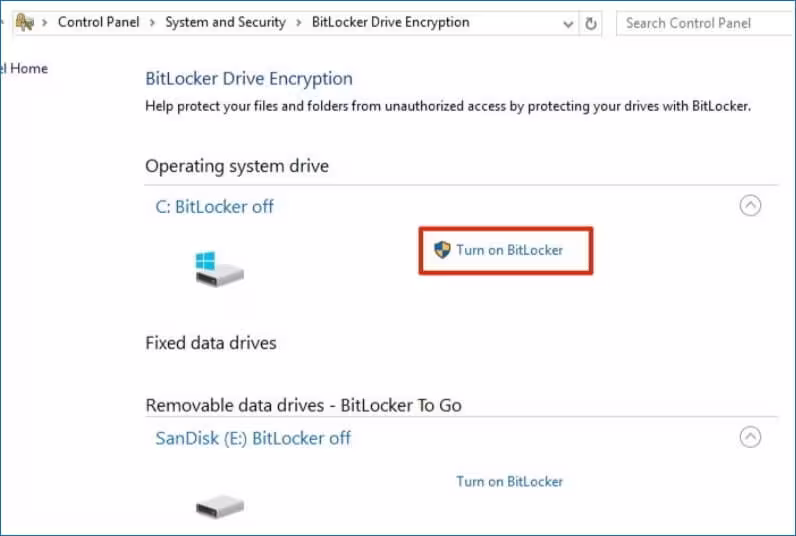Click the shield icon beside Turn on BitLocker

click(x=443, y=250)
